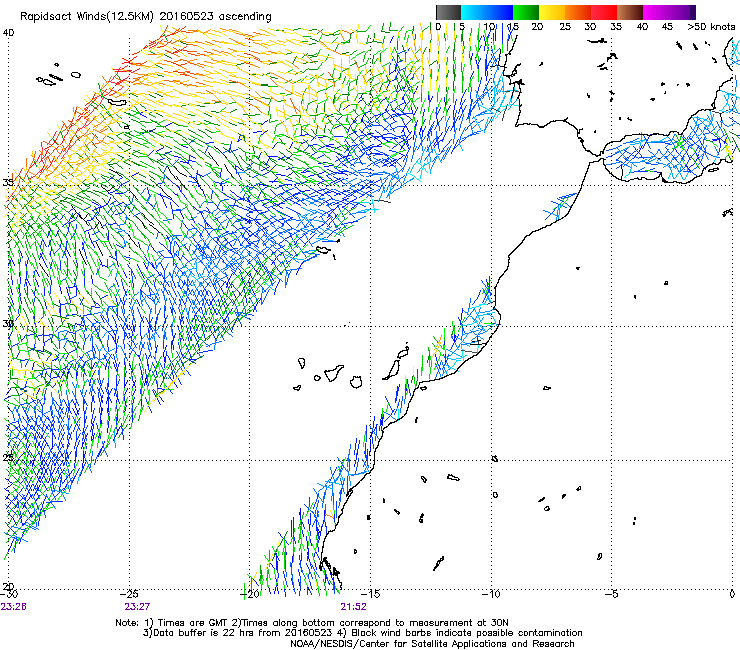Click the '45' legend scale label
Image resolution: width=740 pixels, height=650 pixels.
[667, 27]
